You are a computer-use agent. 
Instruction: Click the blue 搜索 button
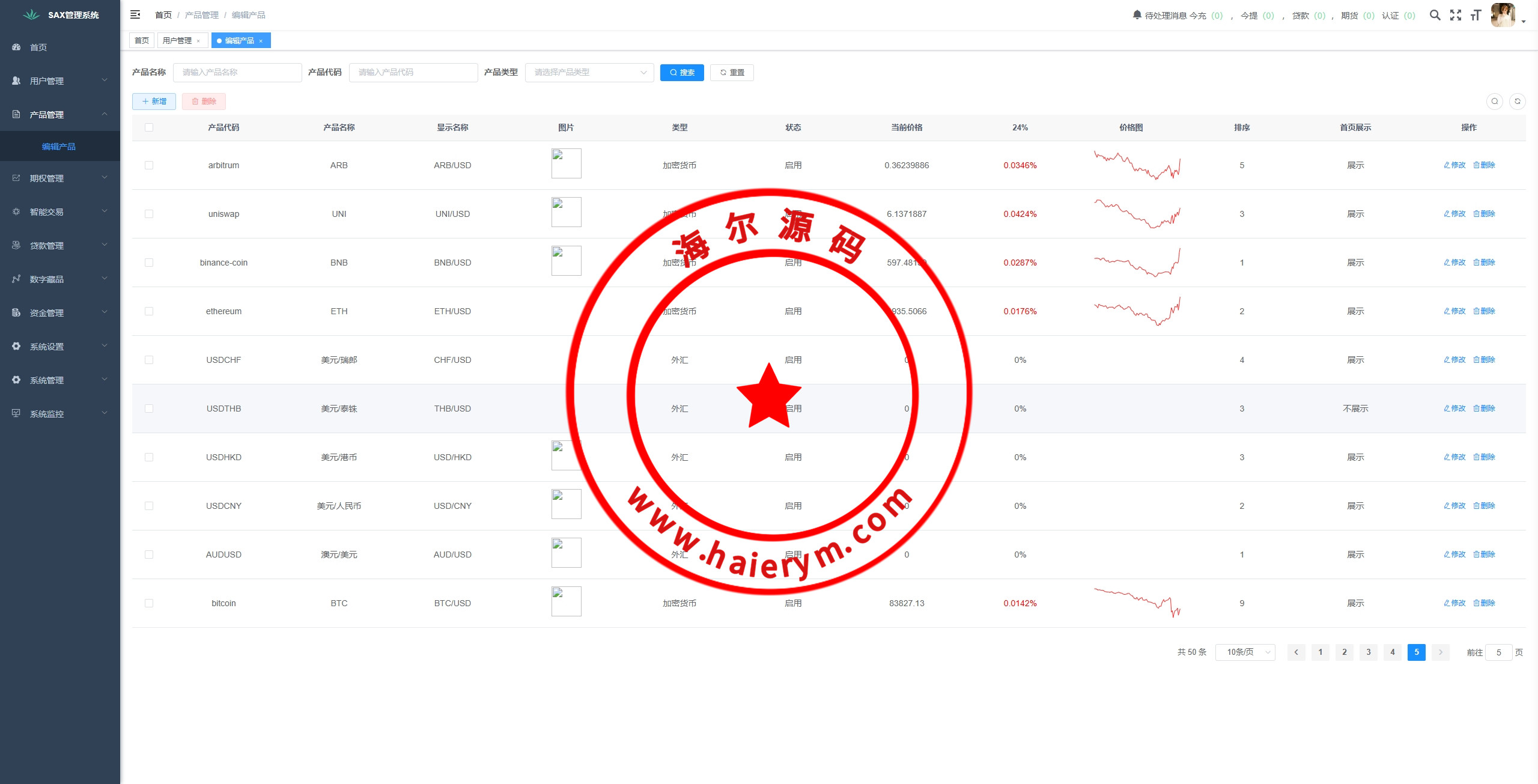(x=681, y=72)
